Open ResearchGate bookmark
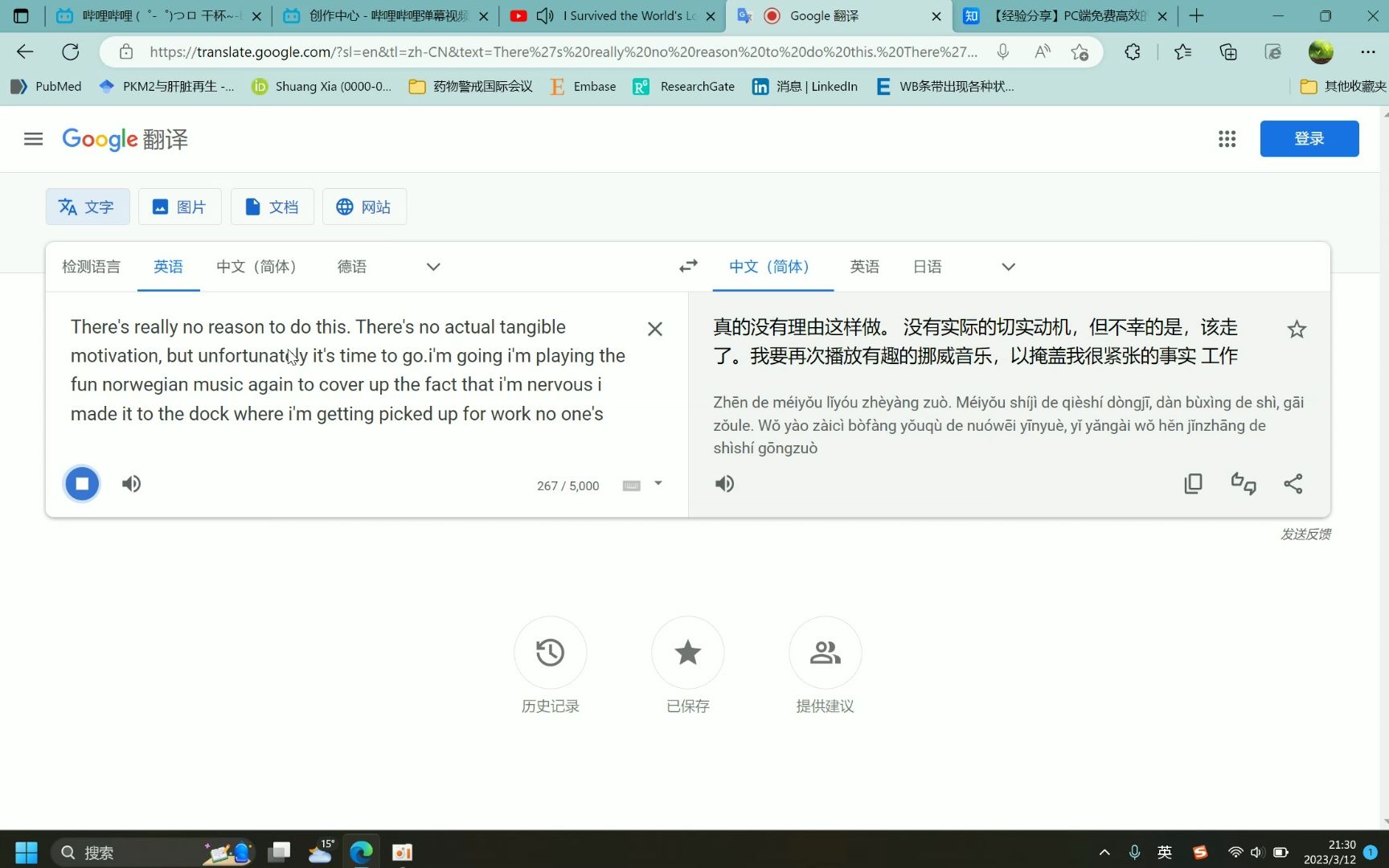The image size is (1389, 868). (x=684, y=86)
